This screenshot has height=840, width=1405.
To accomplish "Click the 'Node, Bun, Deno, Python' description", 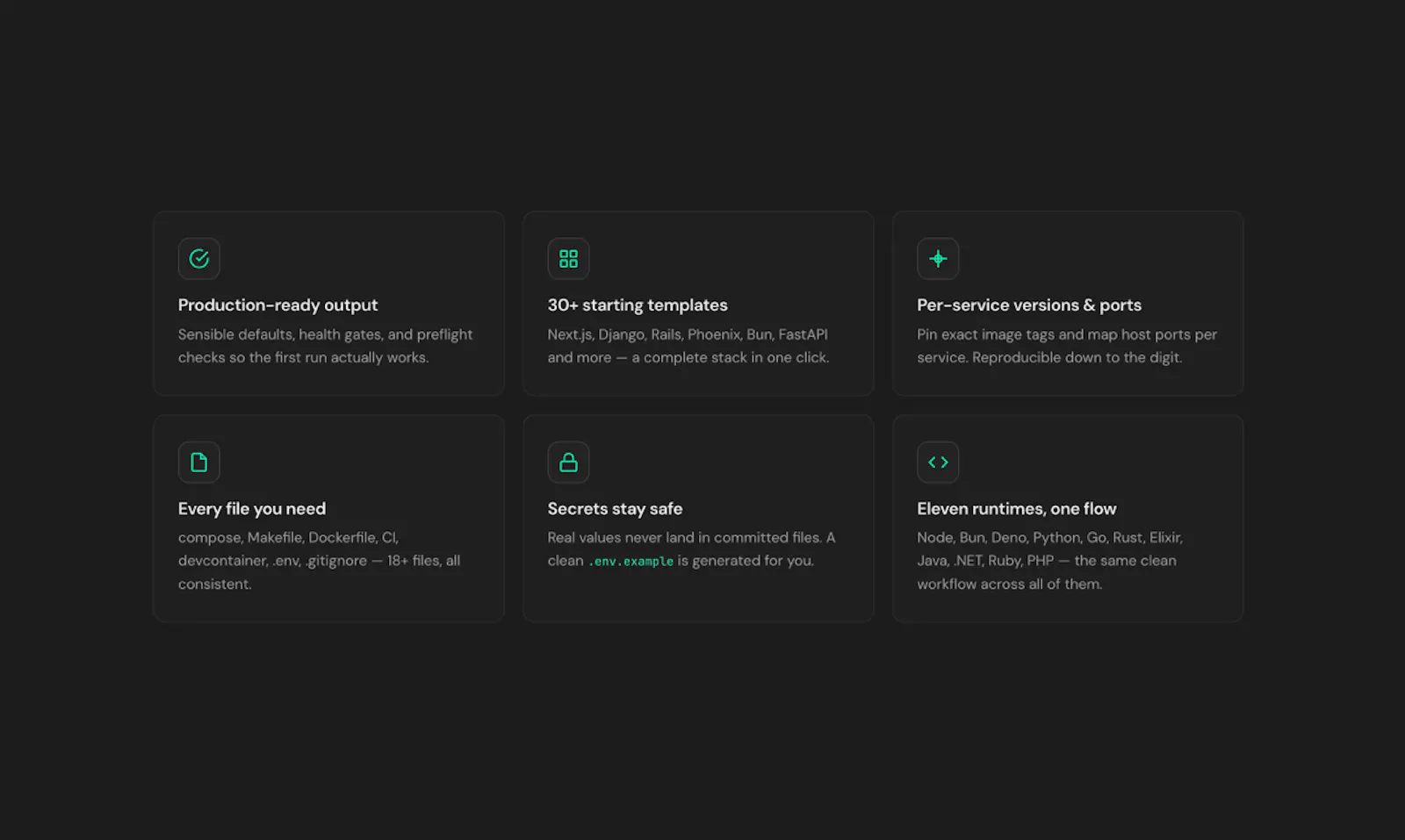I will tap(1049, 561).
